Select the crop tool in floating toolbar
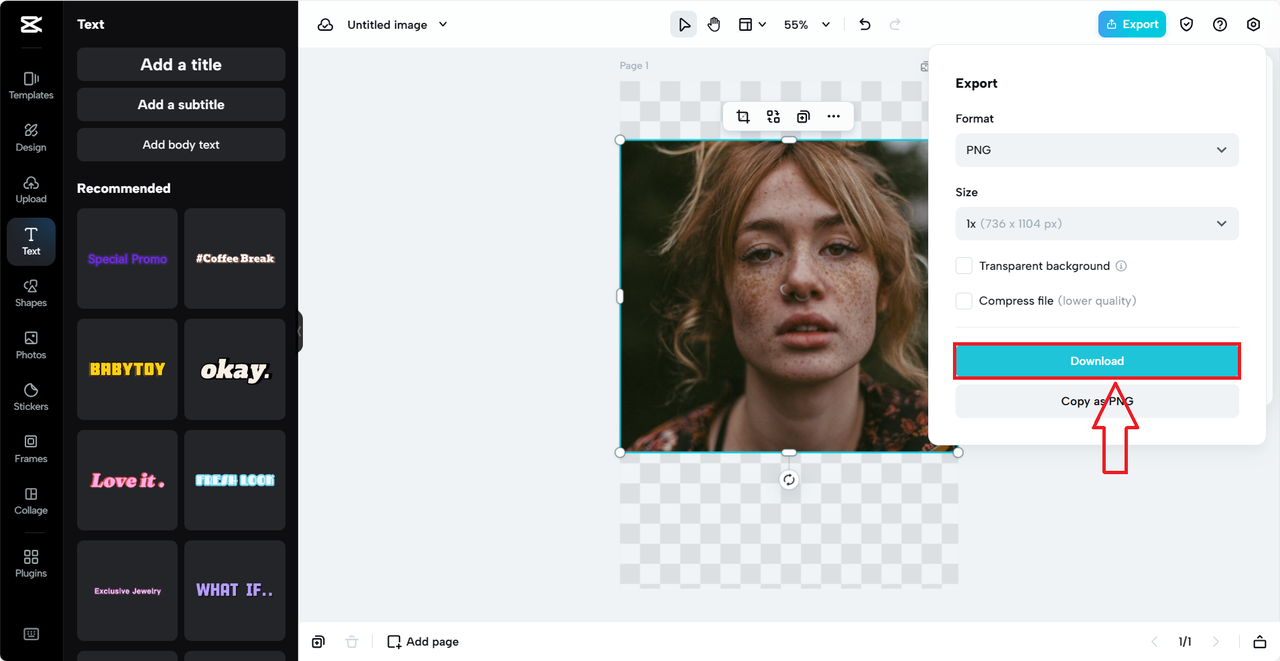 [x=743, y=117]
